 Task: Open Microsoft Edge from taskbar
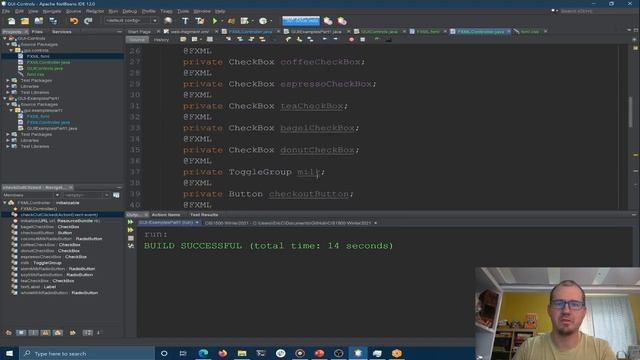(203, 353)
